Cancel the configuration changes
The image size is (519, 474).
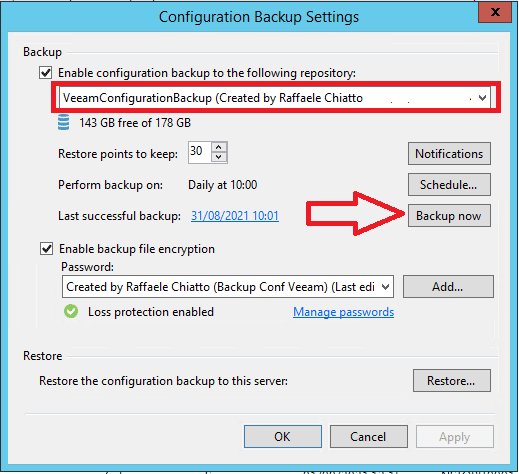[369, 437]
